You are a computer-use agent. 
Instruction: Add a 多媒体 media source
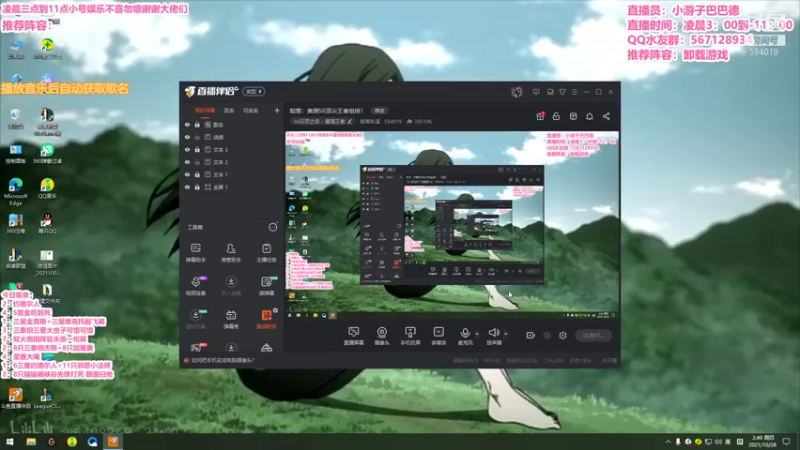click(438, 336)
